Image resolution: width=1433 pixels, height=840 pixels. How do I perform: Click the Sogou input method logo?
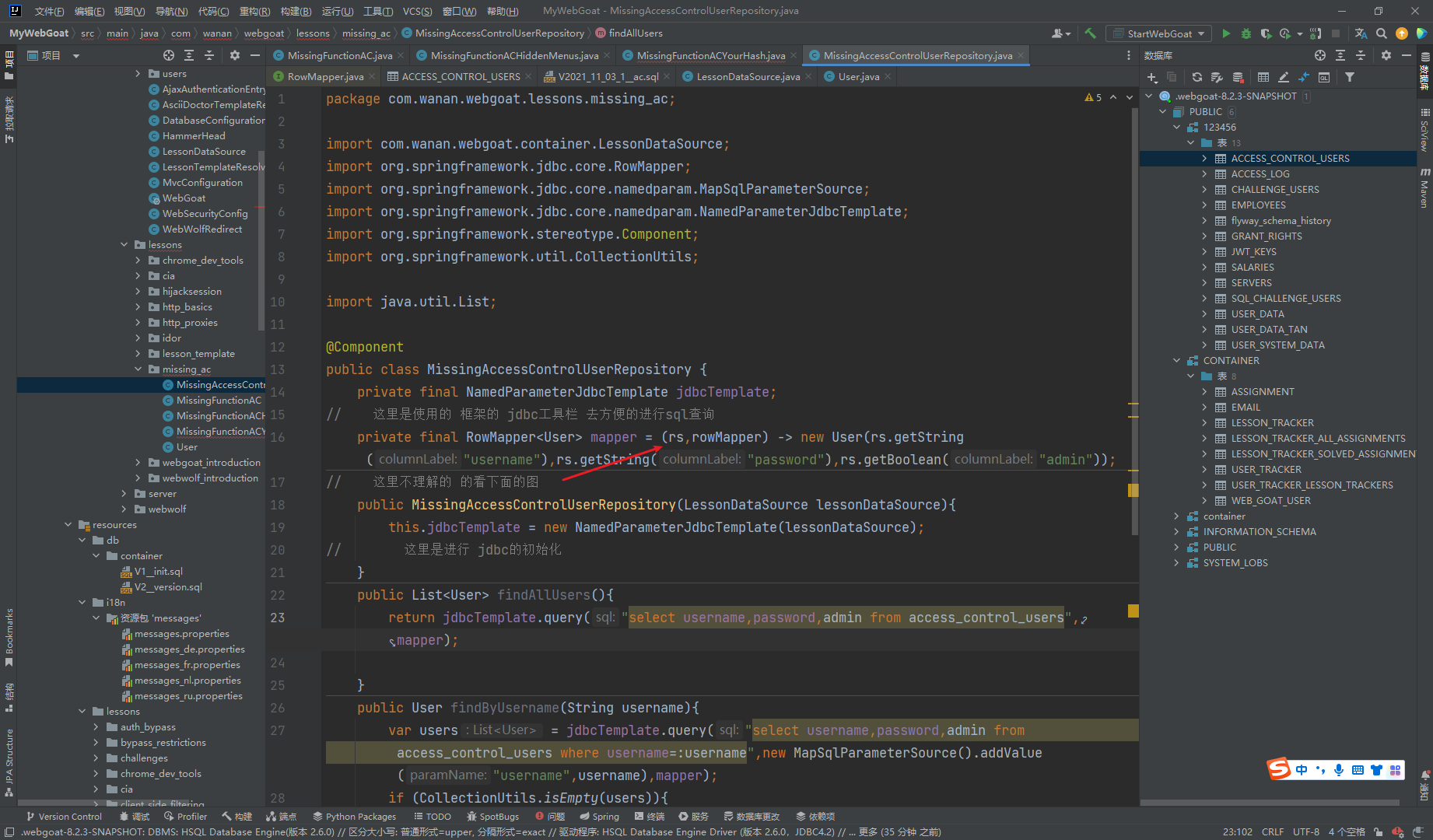1278,769
